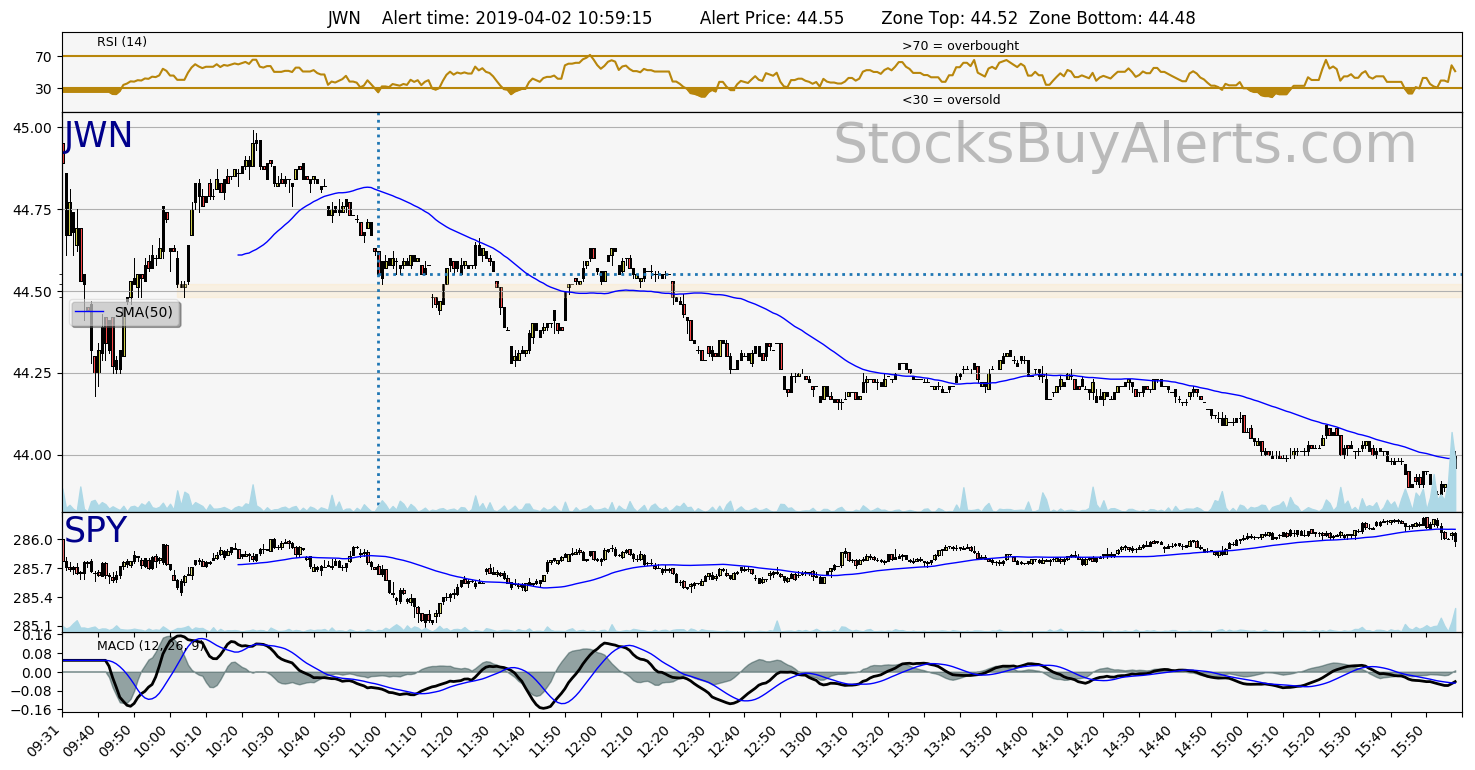Click the SPY ticker label on the lower chart
1475x770 pixels.
(96, 531)
